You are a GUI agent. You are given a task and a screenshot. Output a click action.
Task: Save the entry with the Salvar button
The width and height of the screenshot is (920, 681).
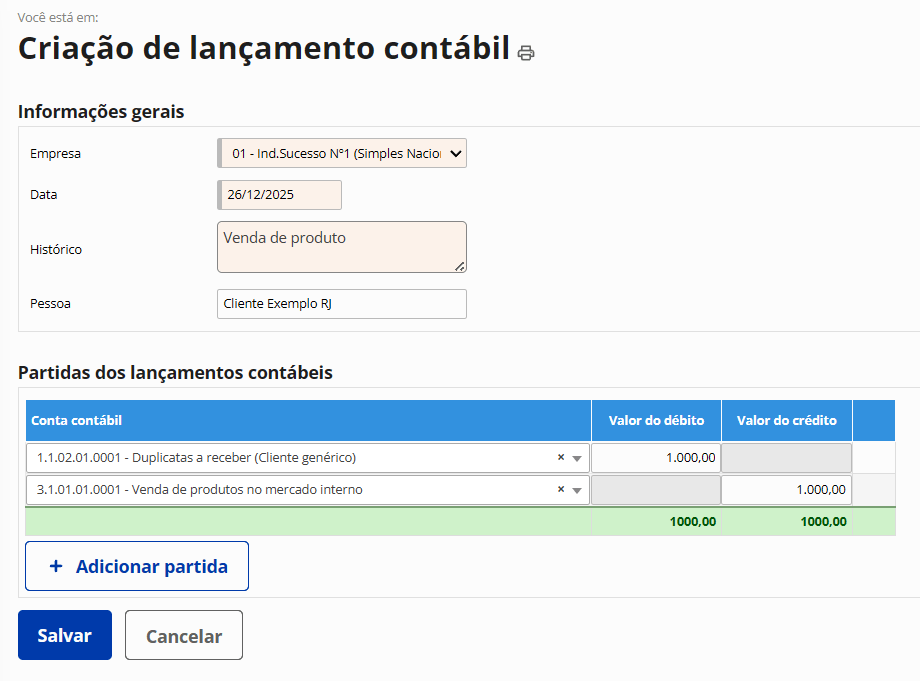click(x=65, y=636)
